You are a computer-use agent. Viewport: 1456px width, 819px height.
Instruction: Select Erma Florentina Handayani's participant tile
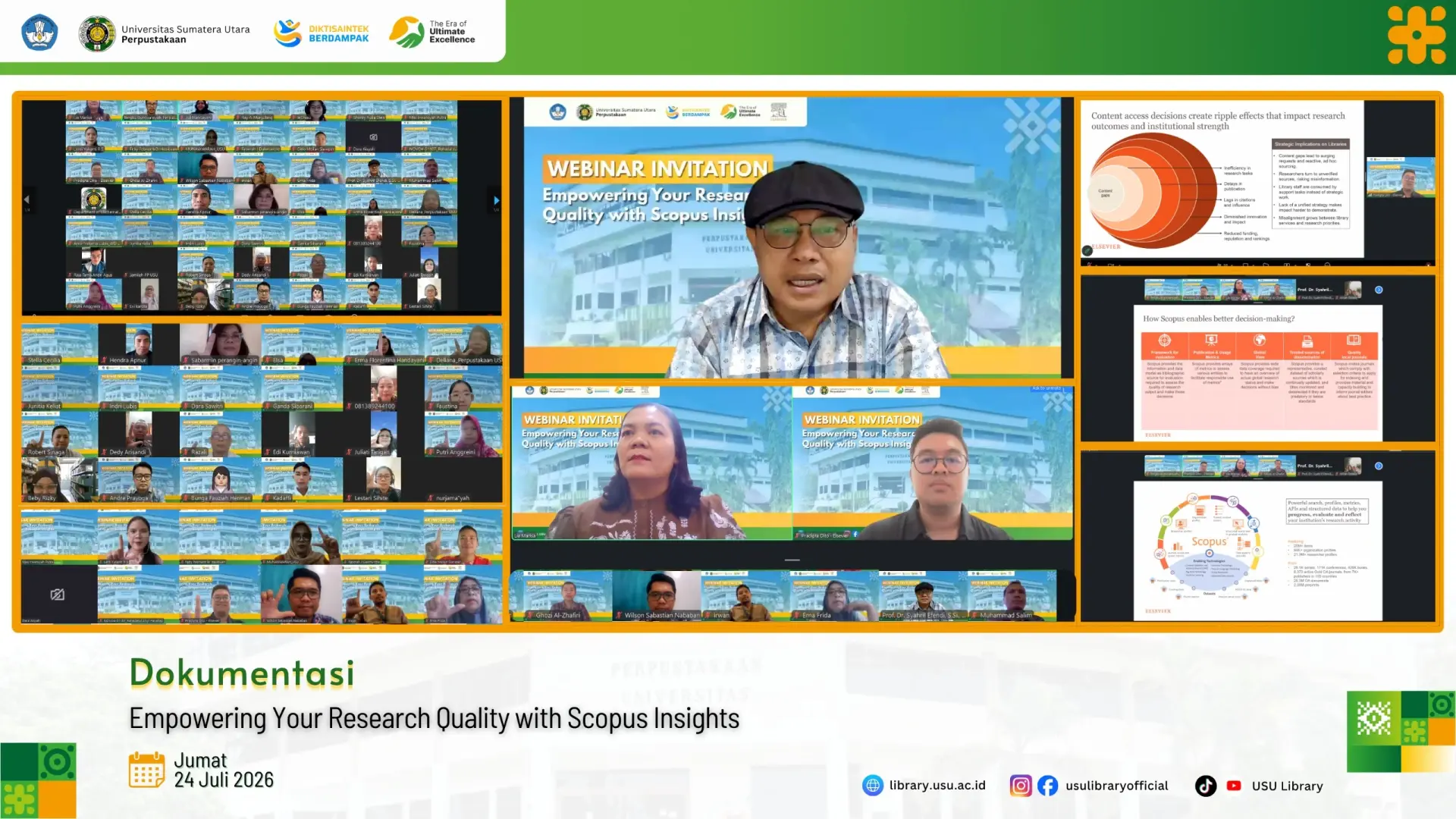tap(384, 344)
